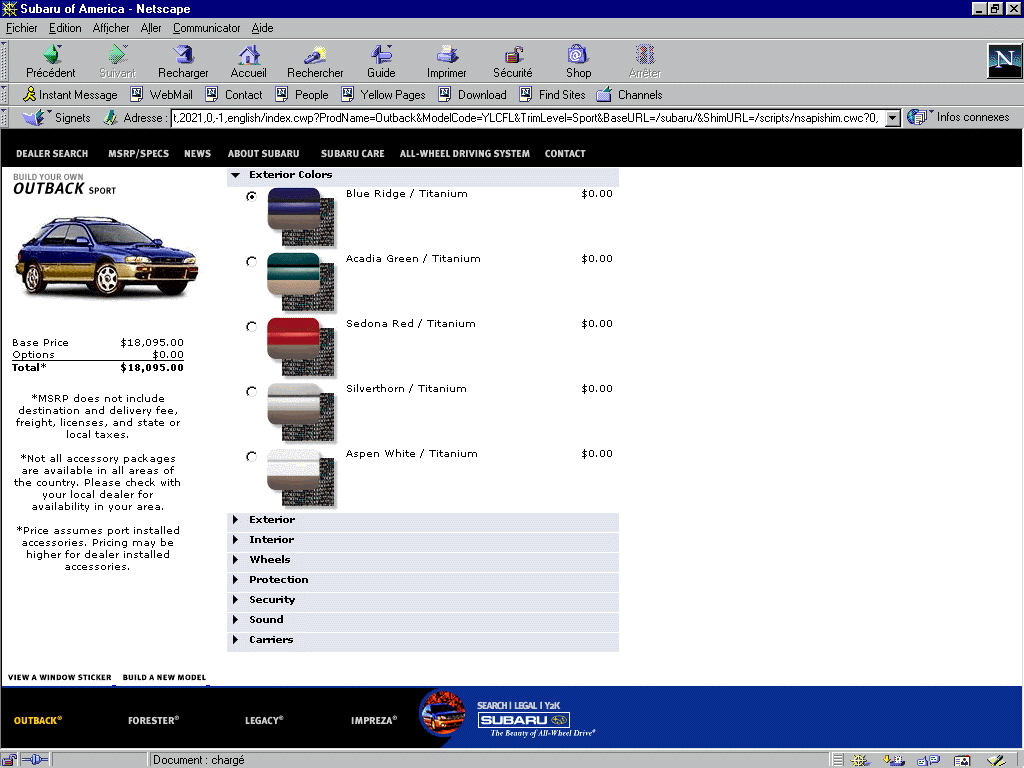Expand the Exterior options section
Screen dimensions: 1024x768
tap(235, 520)
